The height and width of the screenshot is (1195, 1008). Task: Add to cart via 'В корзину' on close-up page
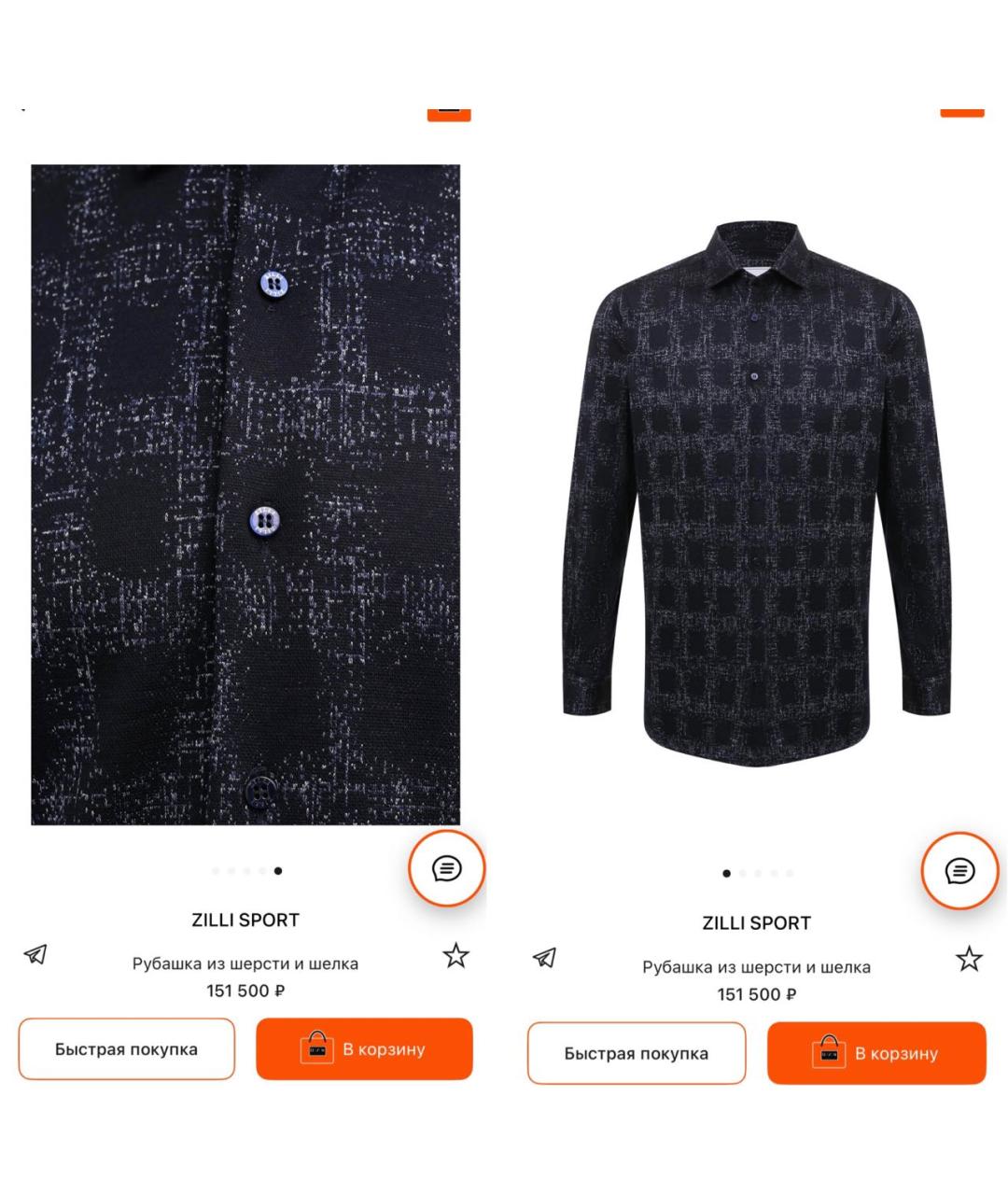tap(364, 1048)
